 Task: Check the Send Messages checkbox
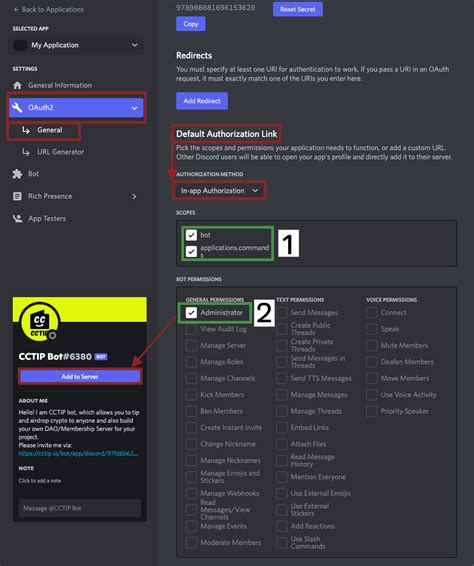tap(281, 313)
